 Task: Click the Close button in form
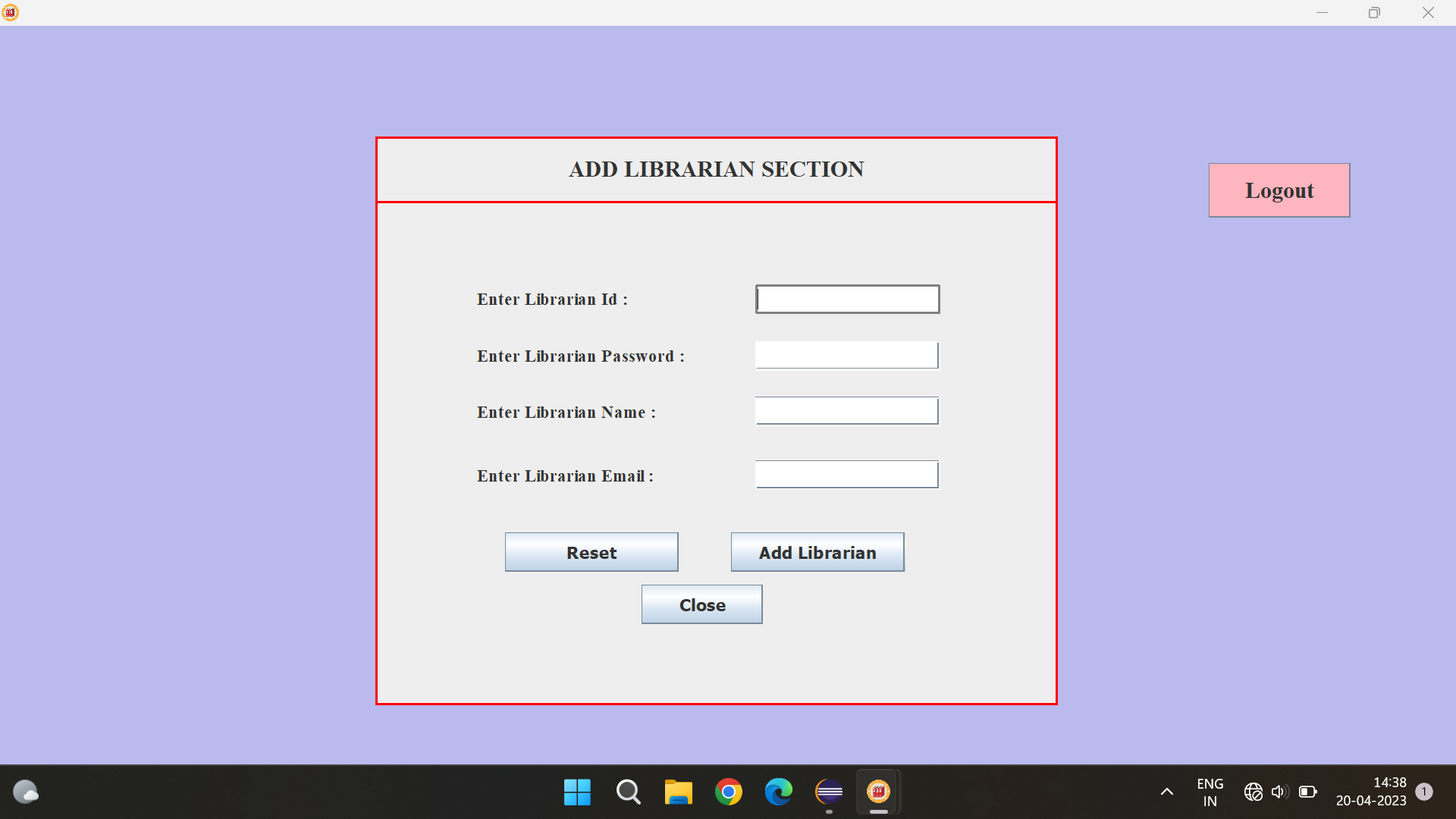pyautogui.click(x=701, y=604)
